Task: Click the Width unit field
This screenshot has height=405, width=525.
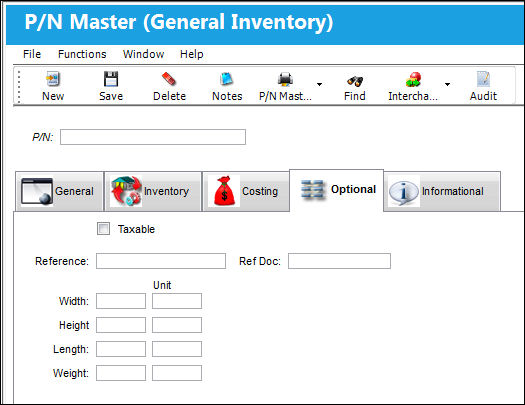Action: [177, 301]
